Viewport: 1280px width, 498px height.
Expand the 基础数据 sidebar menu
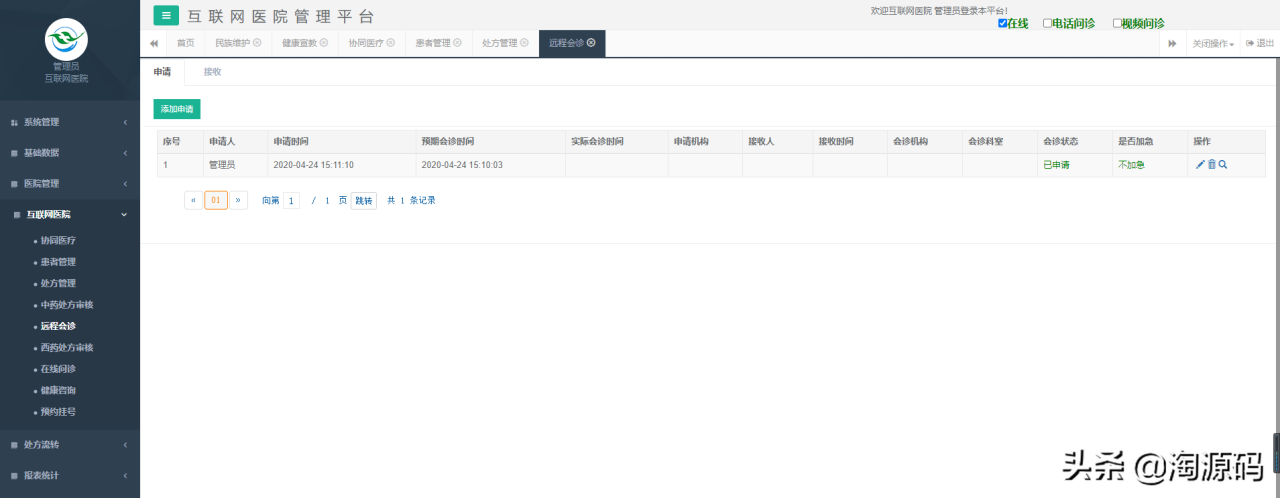point(70,153)
